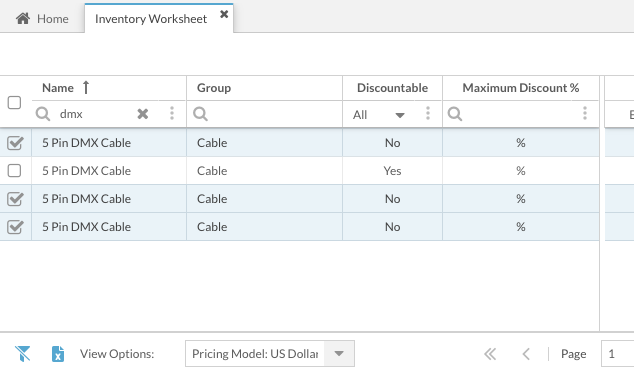Image resolution: width=634 pixels, height=371 pixels.
Task: Click the Group column header
Action: tap(214, 88)
